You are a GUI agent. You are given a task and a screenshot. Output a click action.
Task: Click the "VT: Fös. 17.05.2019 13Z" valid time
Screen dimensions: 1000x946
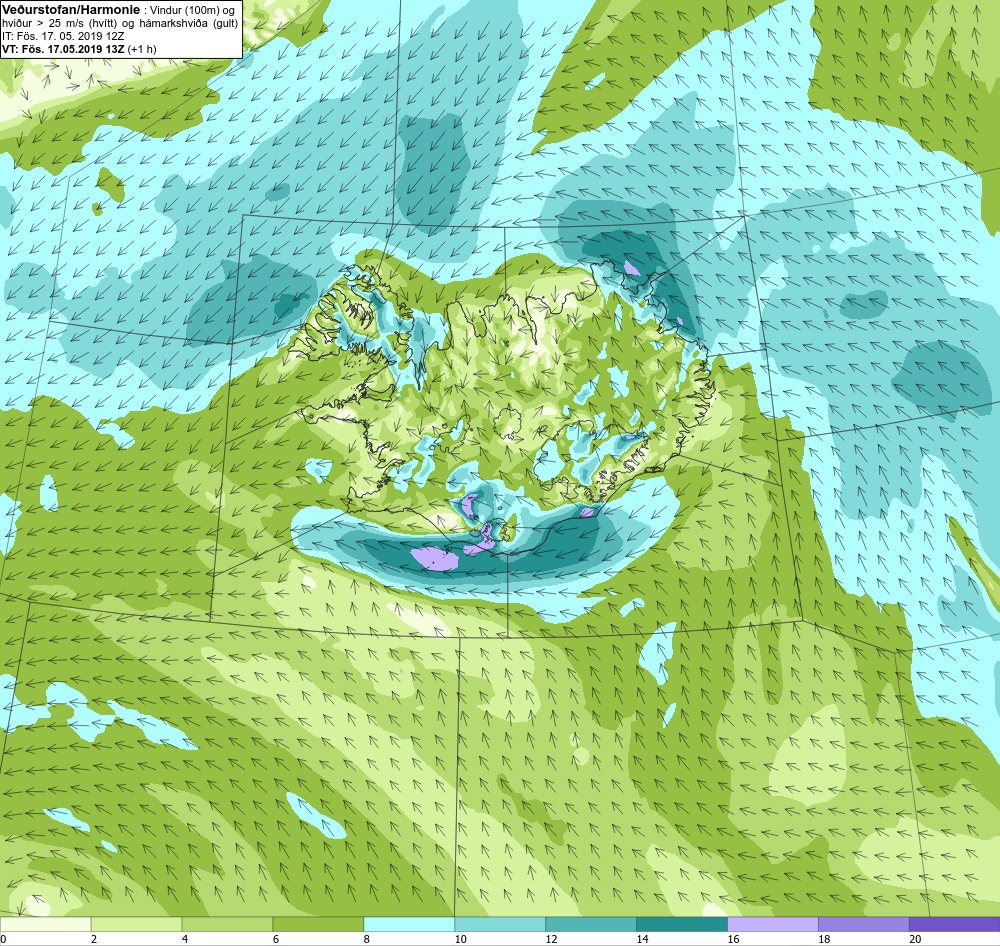click(x=63, y=48)
